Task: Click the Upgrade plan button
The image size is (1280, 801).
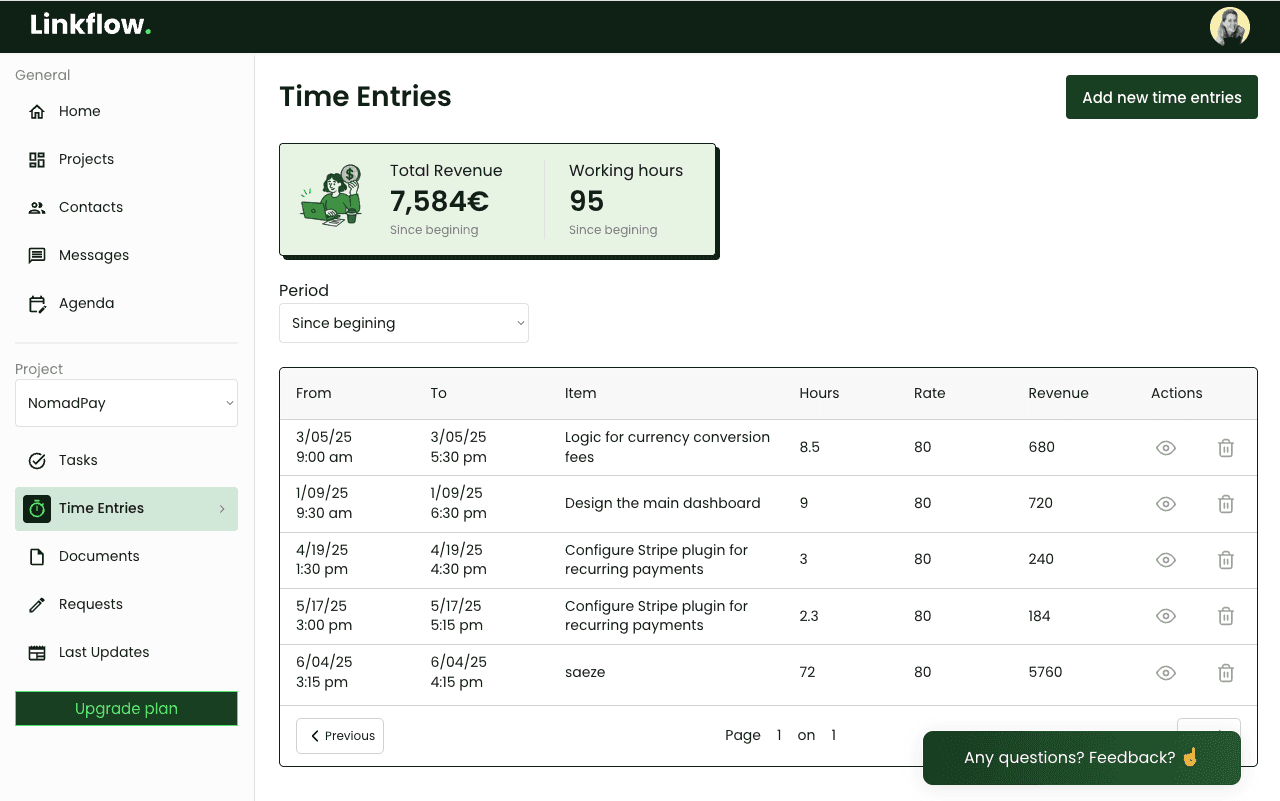Action: point(126,708)
